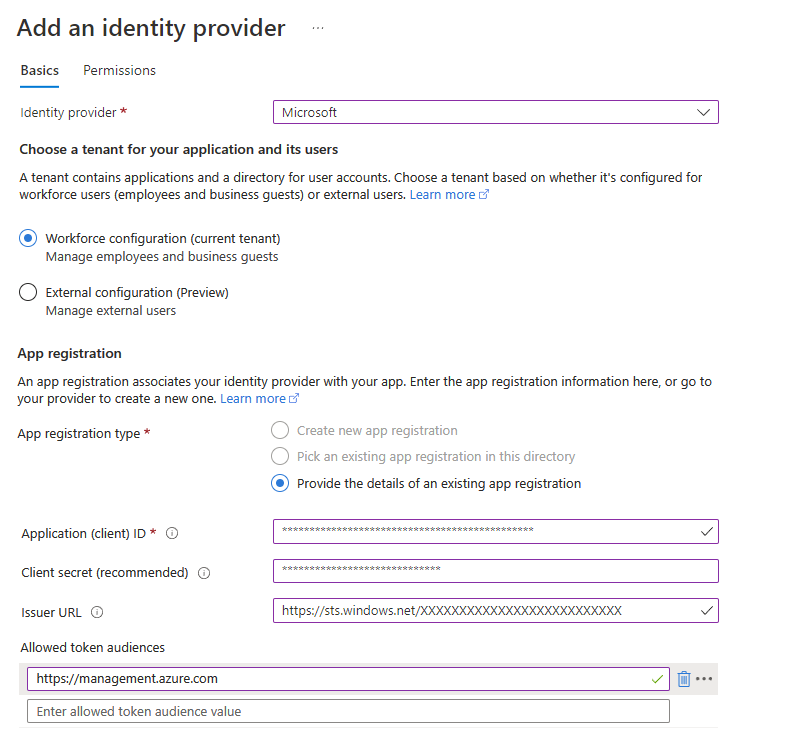This screenshot has height=750, width=800.
Task: Click the Enter allowed token audience value field
Action: pyautogui.click(x=348, y=710)
